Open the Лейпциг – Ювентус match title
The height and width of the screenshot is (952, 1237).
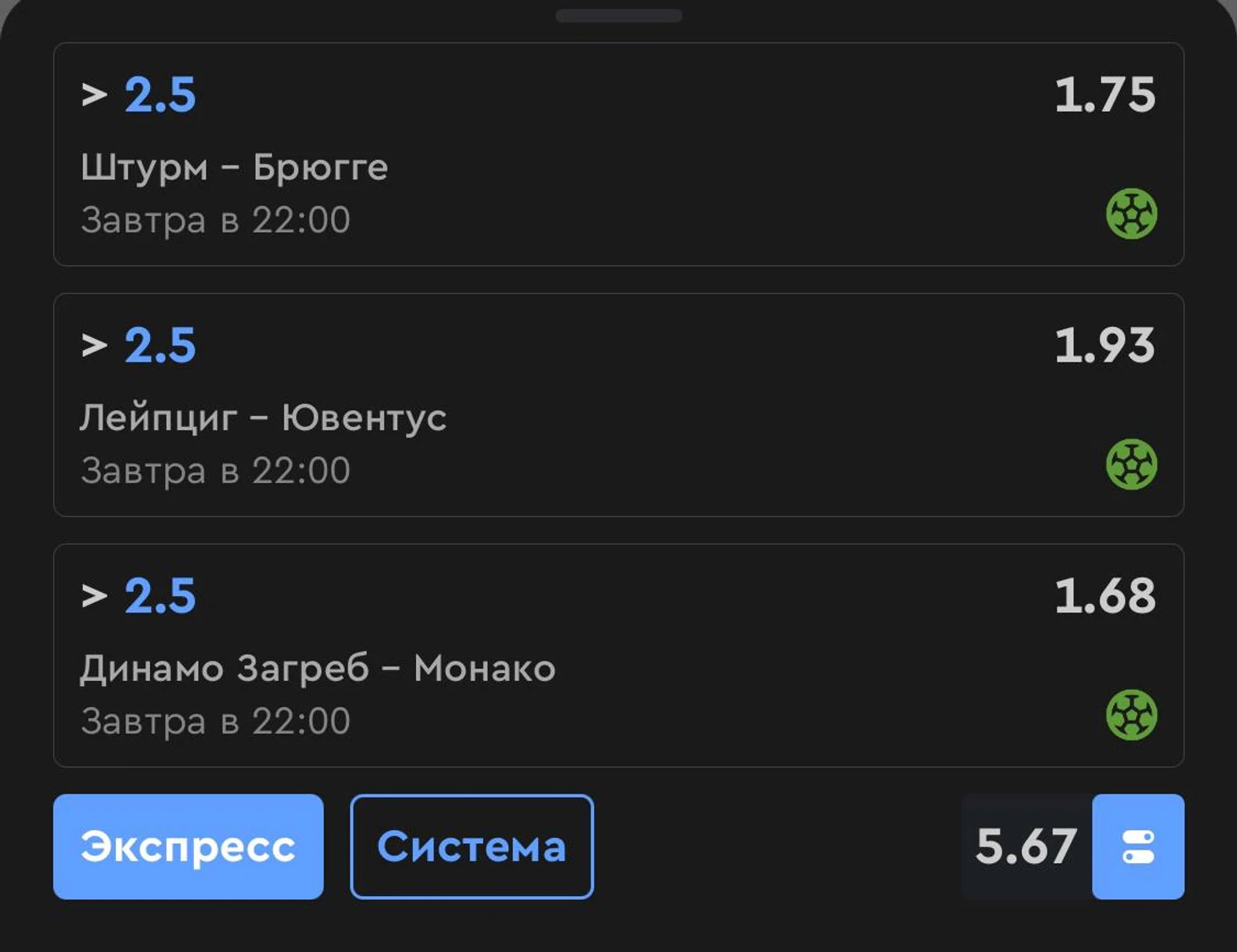(x=263, y=418)
